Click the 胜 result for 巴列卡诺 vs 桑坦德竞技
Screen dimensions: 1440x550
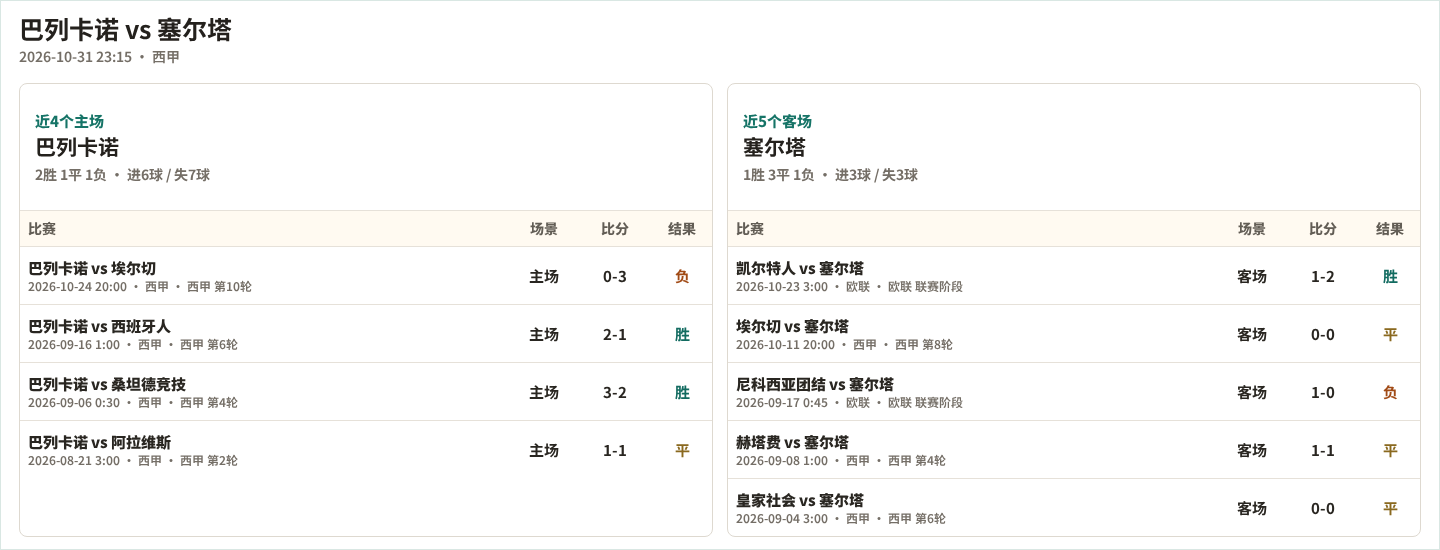tap(682, 392)
